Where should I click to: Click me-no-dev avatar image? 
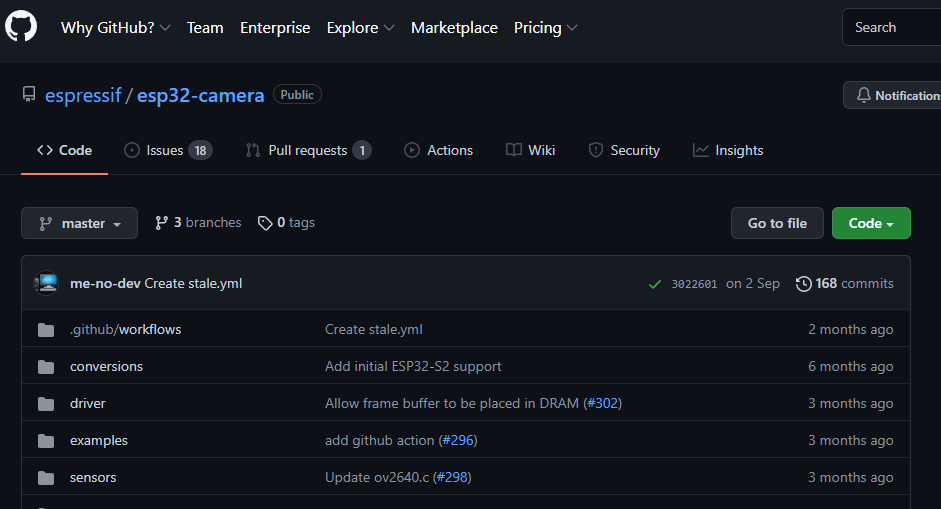click(46, 283)
